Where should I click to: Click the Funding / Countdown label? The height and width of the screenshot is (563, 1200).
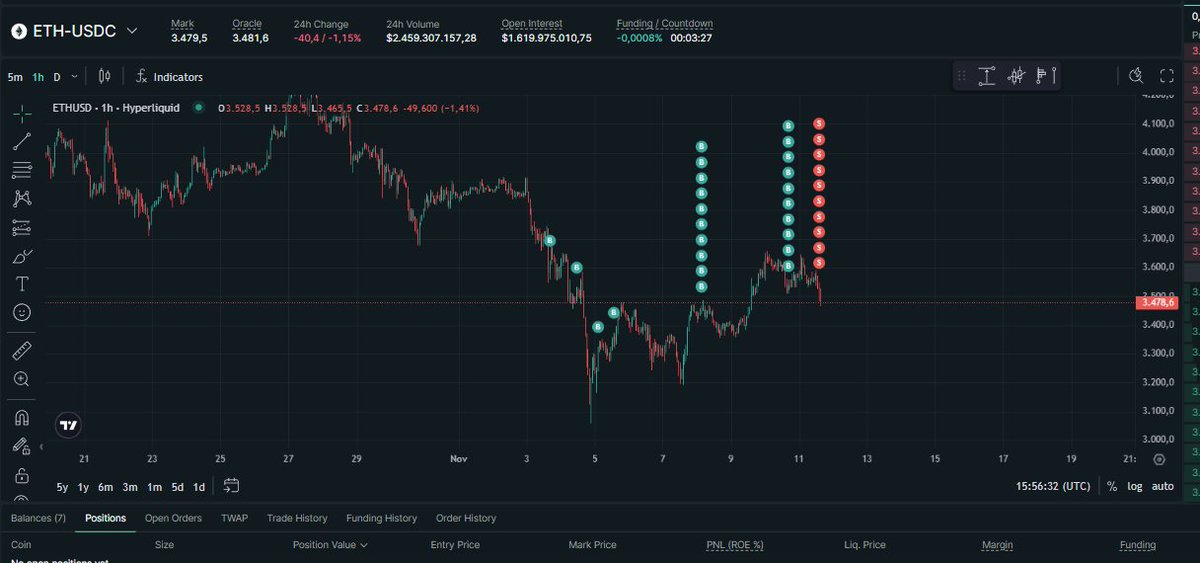pos(665,23)
